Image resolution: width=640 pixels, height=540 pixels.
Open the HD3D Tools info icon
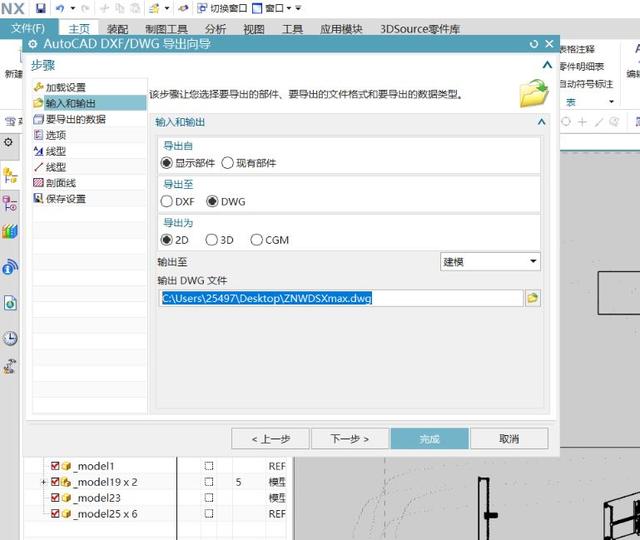(x=10, y=267)
